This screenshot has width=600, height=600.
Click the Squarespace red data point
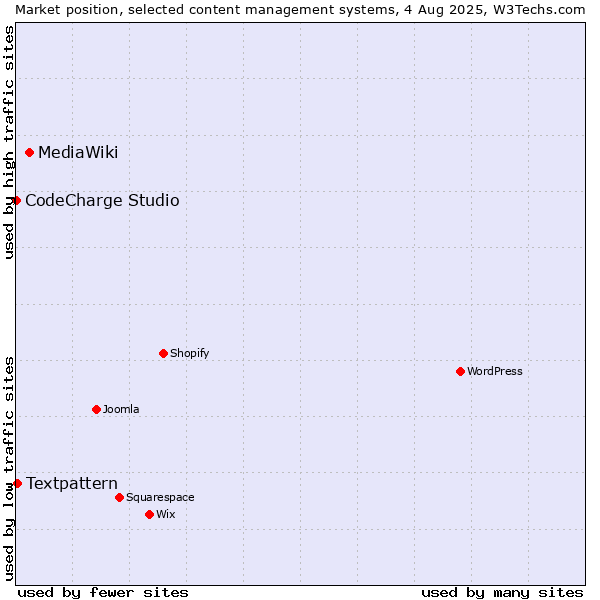pos(119,497)
